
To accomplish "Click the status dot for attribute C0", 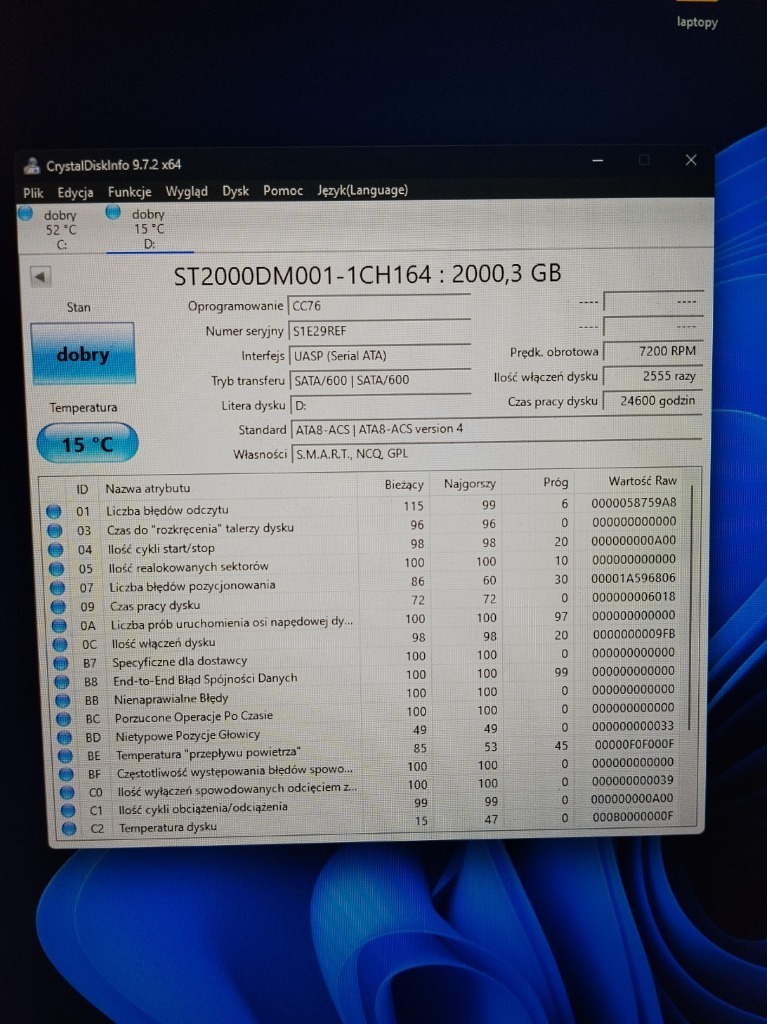I will 67,792.
